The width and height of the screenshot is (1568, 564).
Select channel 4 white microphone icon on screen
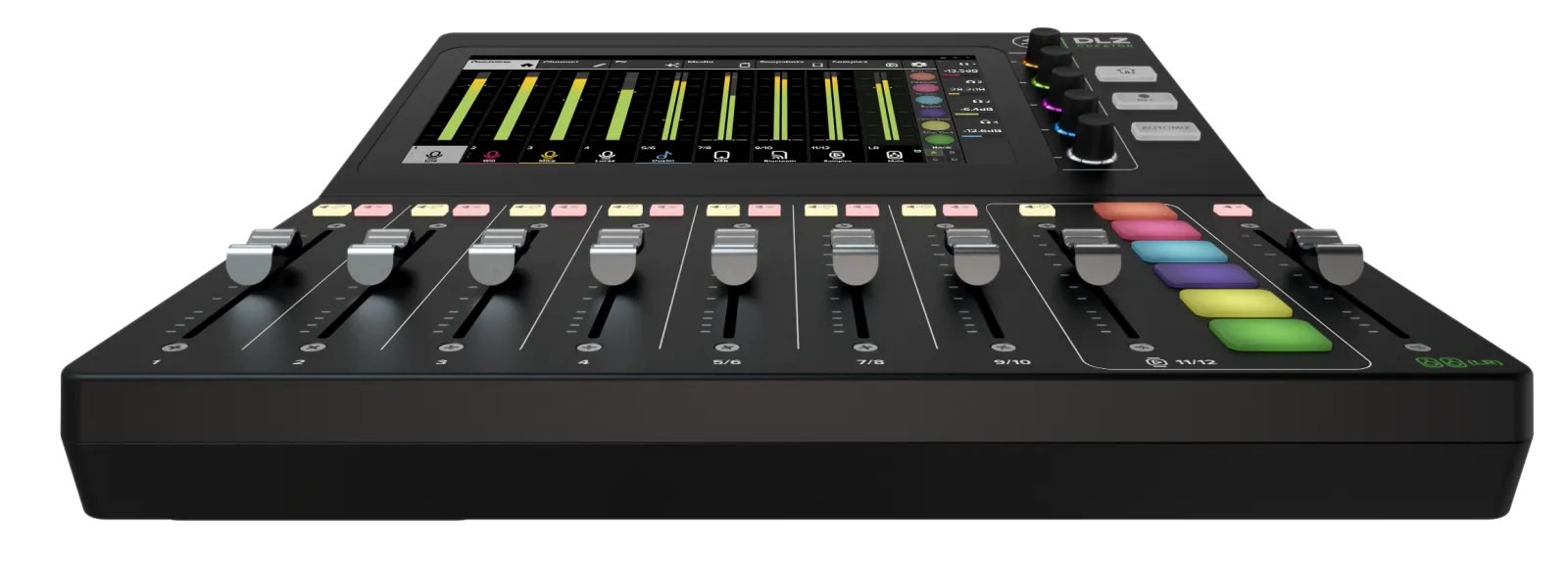(606, 155)
